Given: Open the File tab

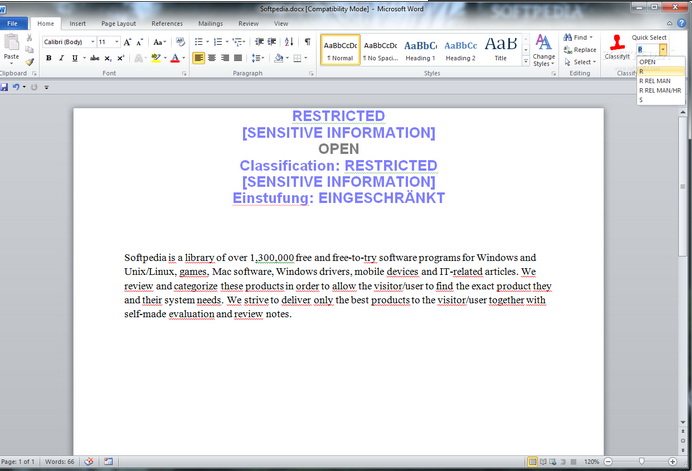Looking at the screenshot, I should [x=12, y=23].
